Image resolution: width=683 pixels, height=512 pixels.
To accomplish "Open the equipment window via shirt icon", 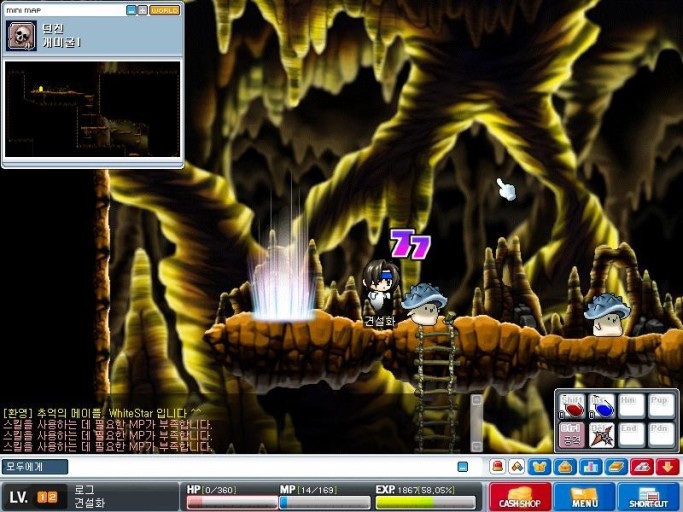I will click(x=540, y=467).
